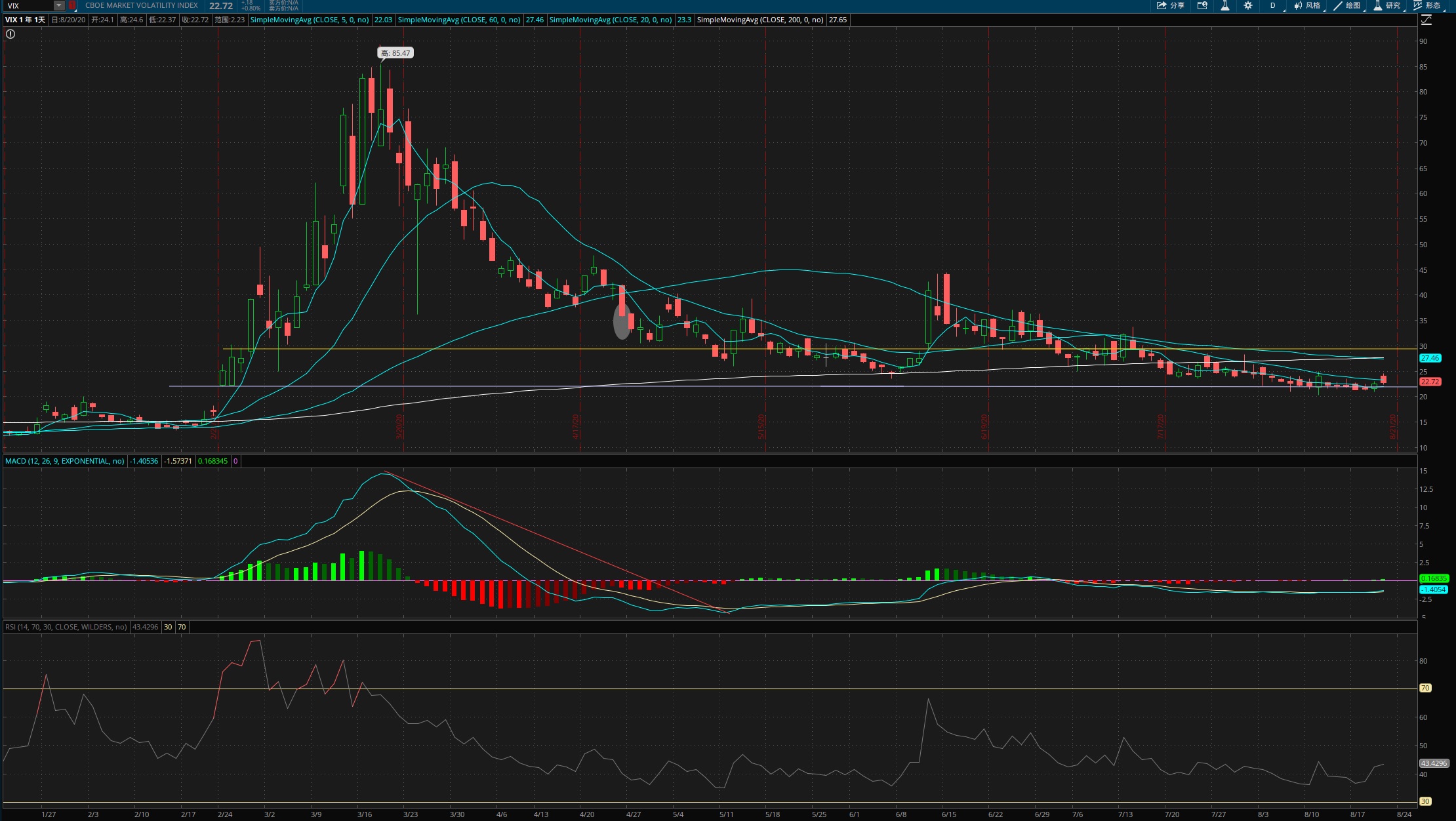This screenshot has height=821, width=1456.
Task: Select the SimpleMovingAvg 200 label
Action: [759, 20]
